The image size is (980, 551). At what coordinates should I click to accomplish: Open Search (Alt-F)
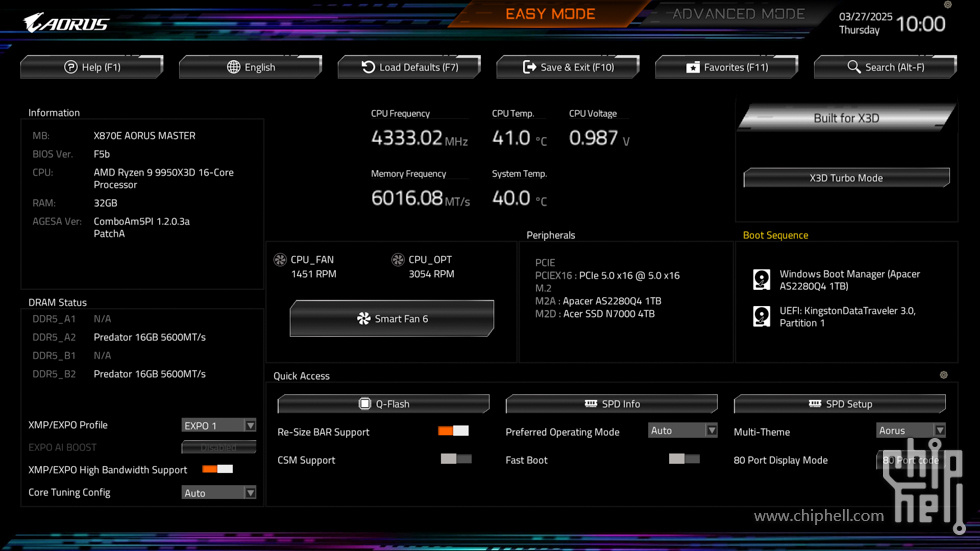(886, 67)
